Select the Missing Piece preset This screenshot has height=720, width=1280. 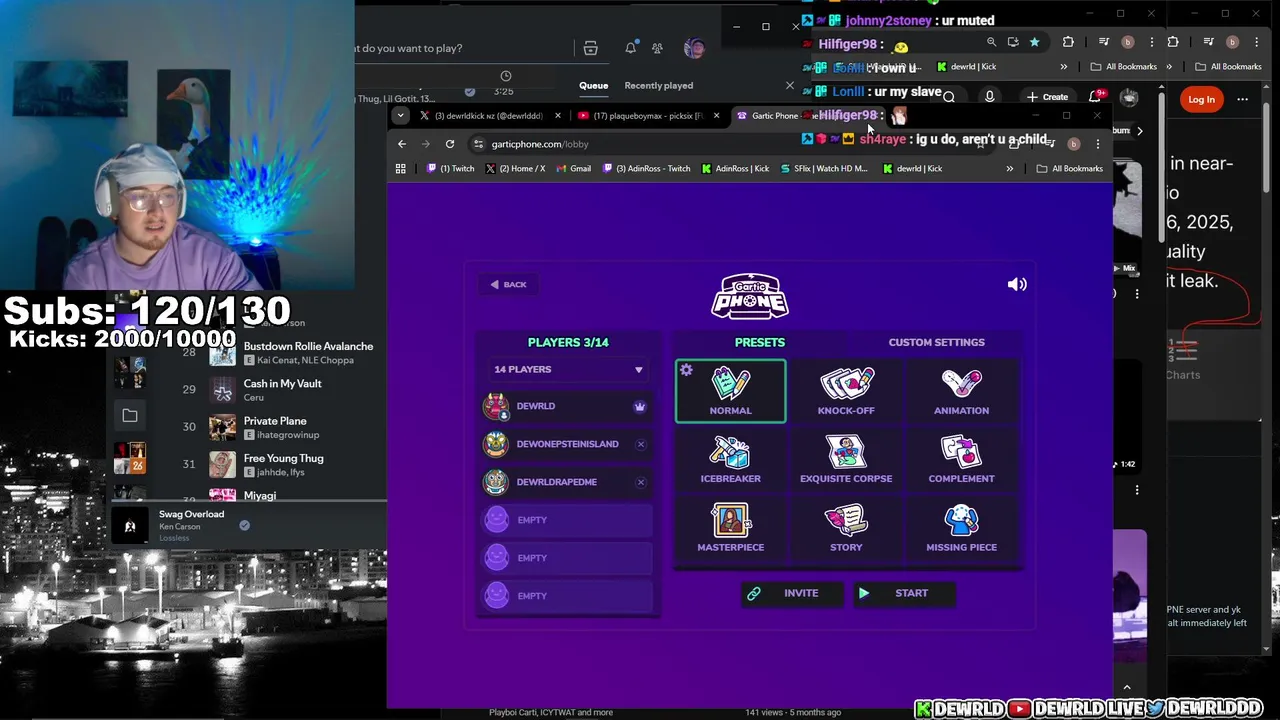[x=961, y=528]
